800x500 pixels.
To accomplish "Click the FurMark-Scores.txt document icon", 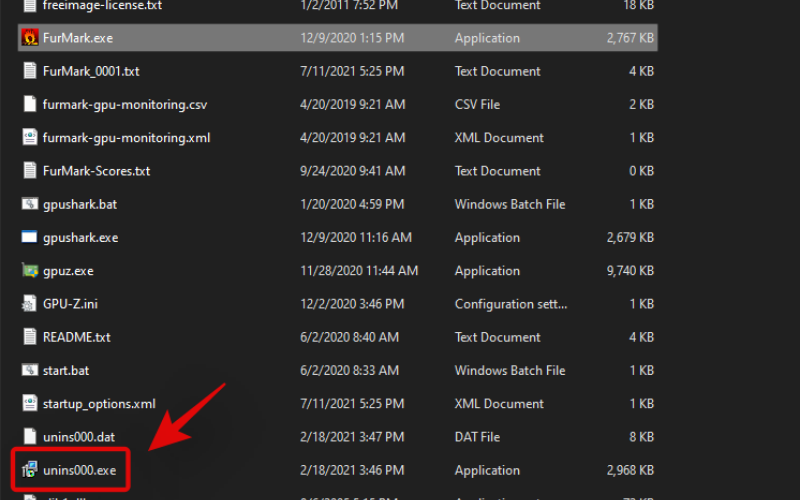I will click(x=30, y=170).
